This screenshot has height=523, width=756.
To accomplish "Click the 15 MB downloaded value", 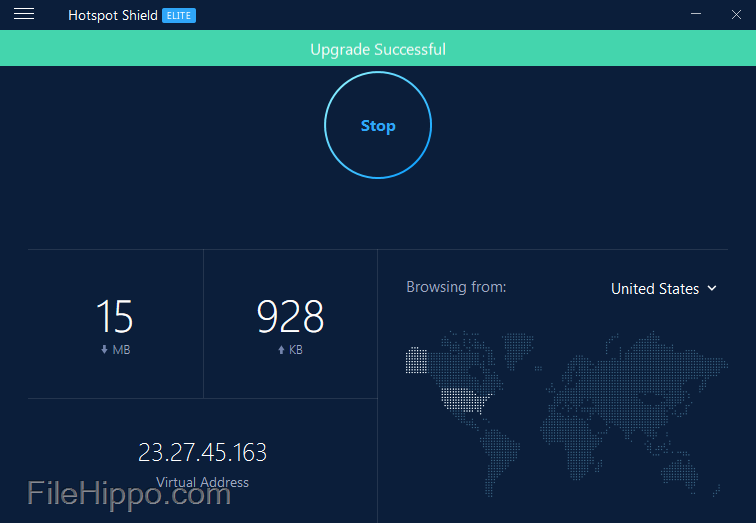I will coord(115,316).
